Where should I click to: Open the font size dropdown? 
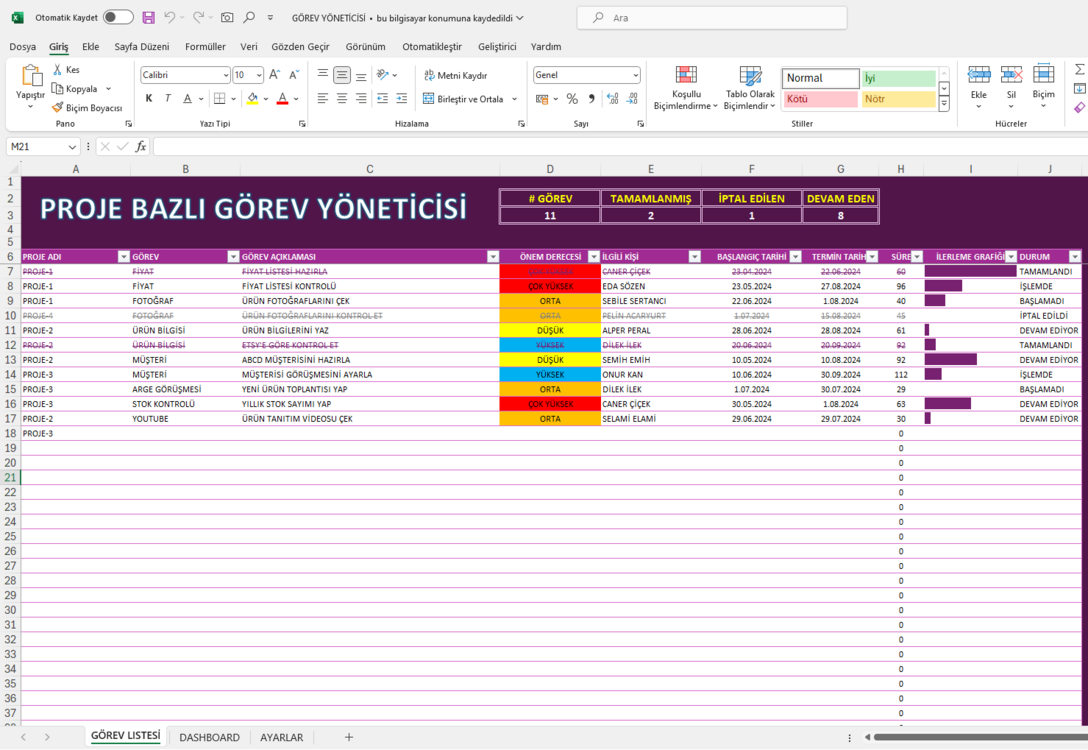259,75
